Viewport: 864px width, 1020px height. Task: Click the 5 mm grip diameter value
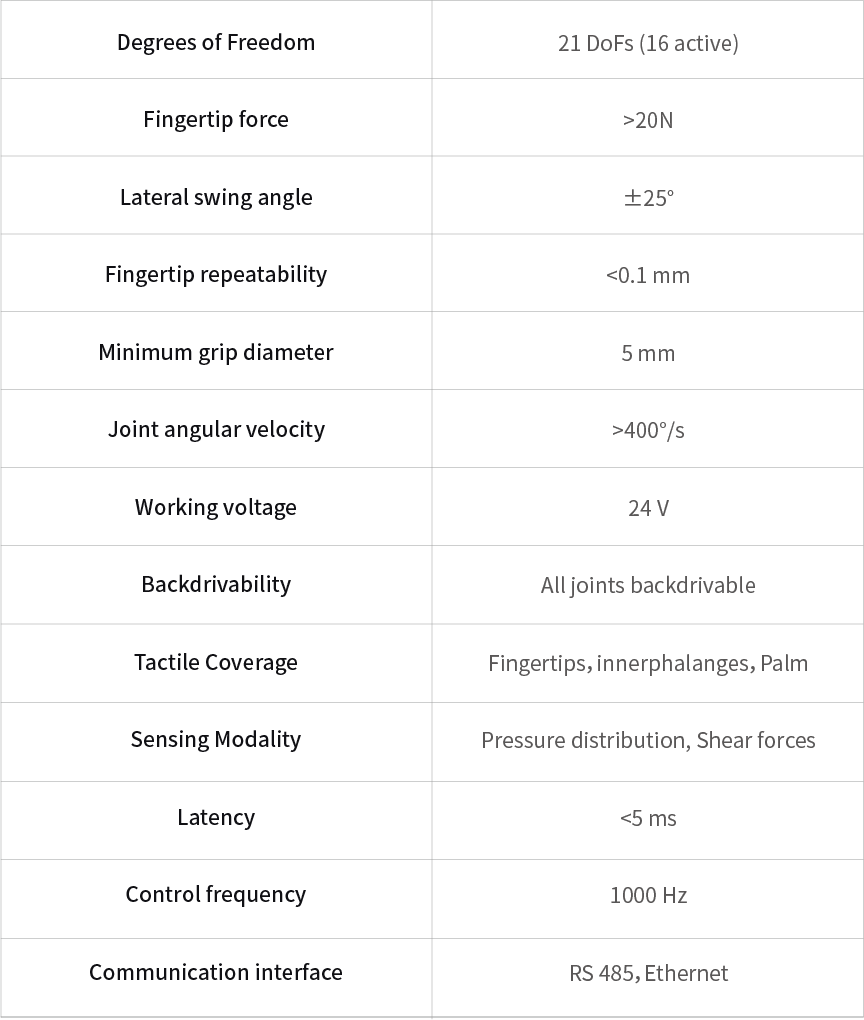click(648, 353)
